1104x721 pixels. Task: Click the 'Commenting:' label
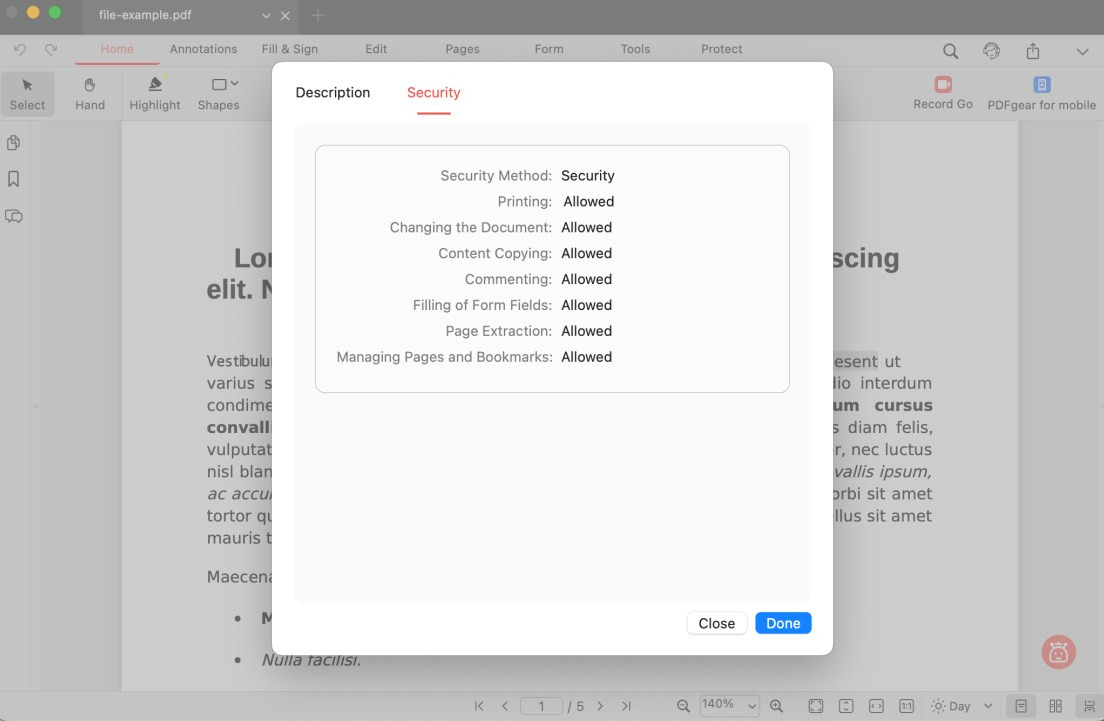508,279
